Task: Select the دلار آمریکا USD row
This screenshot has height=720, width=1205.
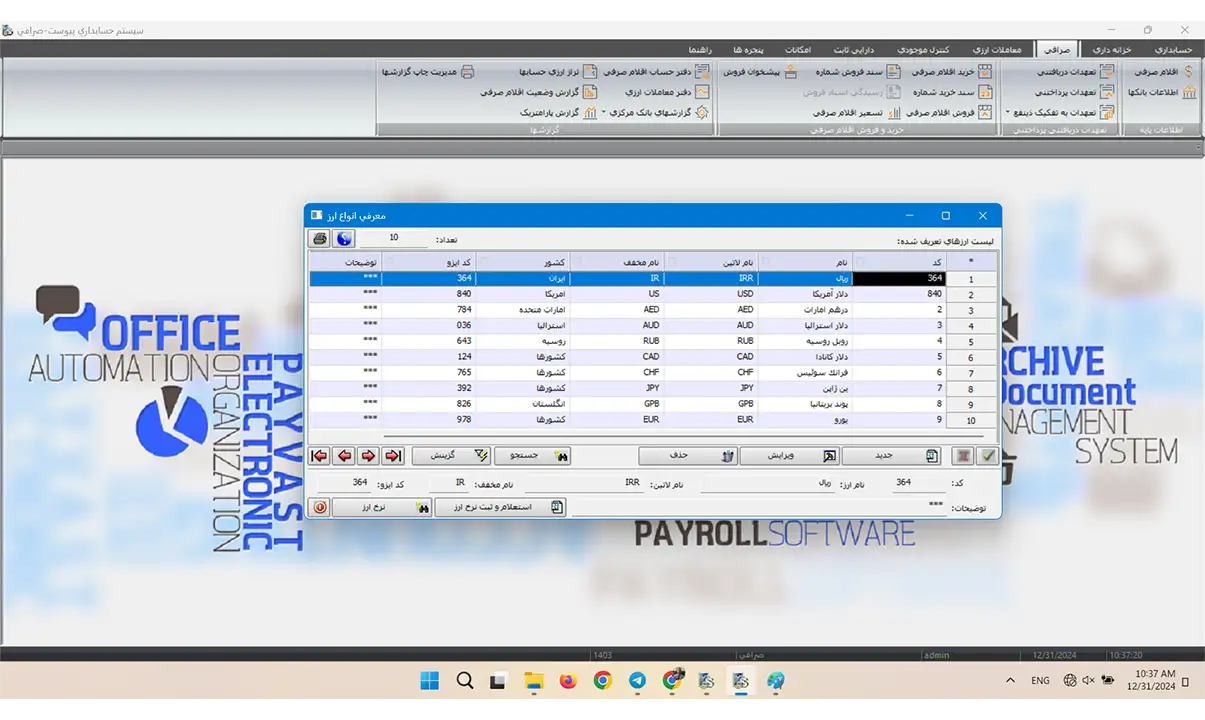Action: click(x=800, y=295)
